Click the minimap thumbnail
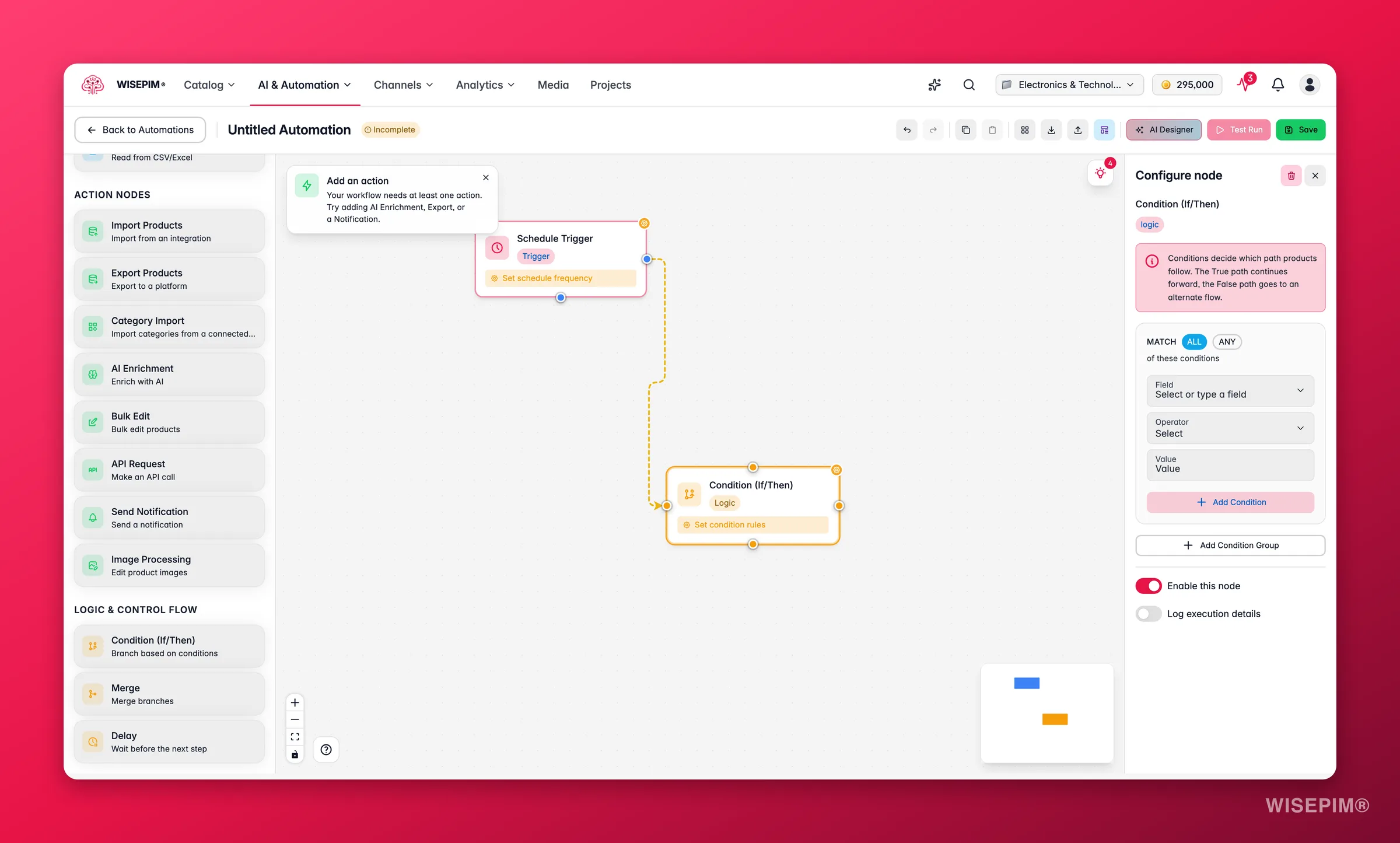This screenshot has width=1400, height=843. click(x=1047, y=712)
